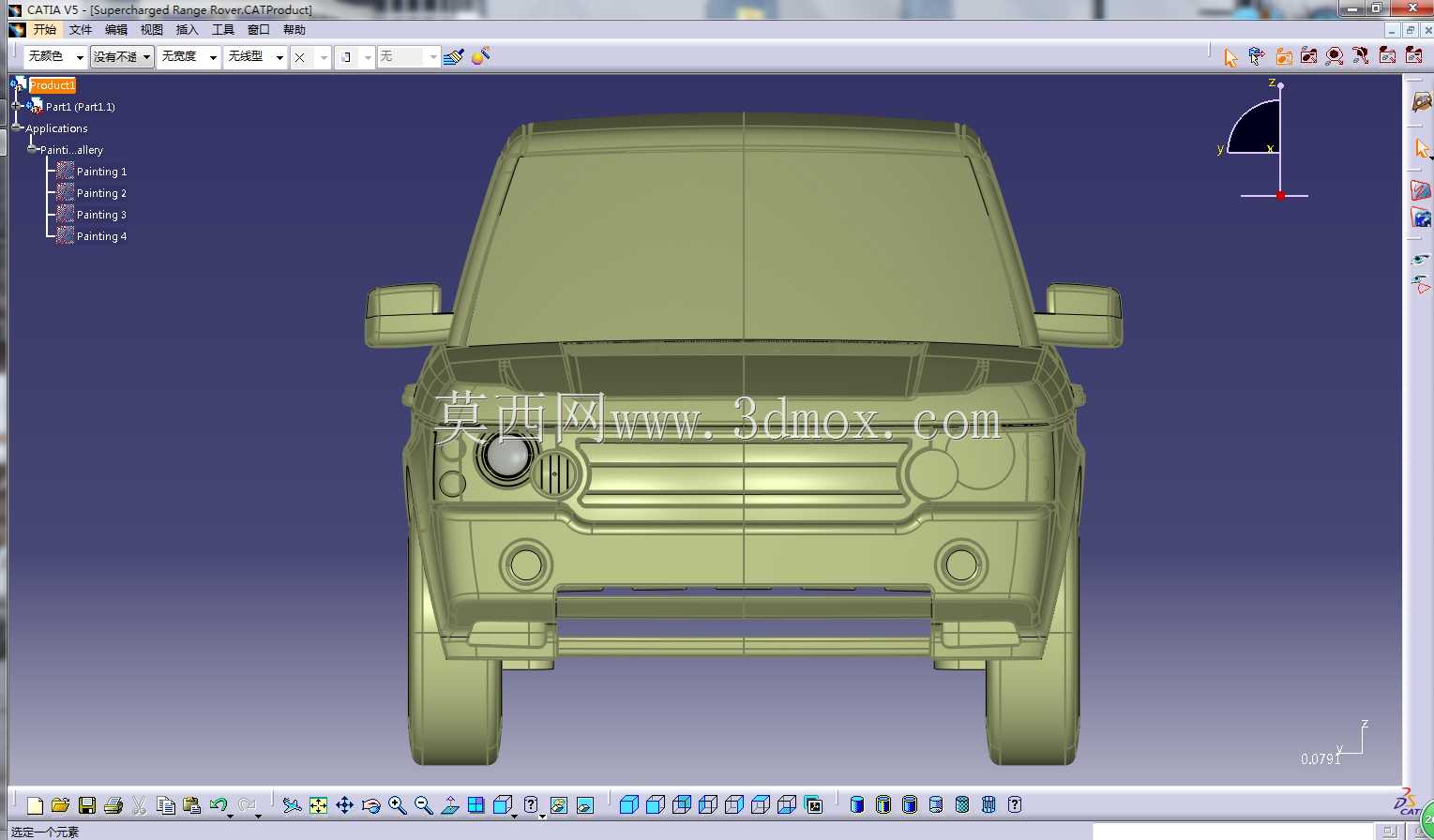Apply Shading with Material render style
The height and width of the screenshot is (840, 1434).
coord(962,804)
